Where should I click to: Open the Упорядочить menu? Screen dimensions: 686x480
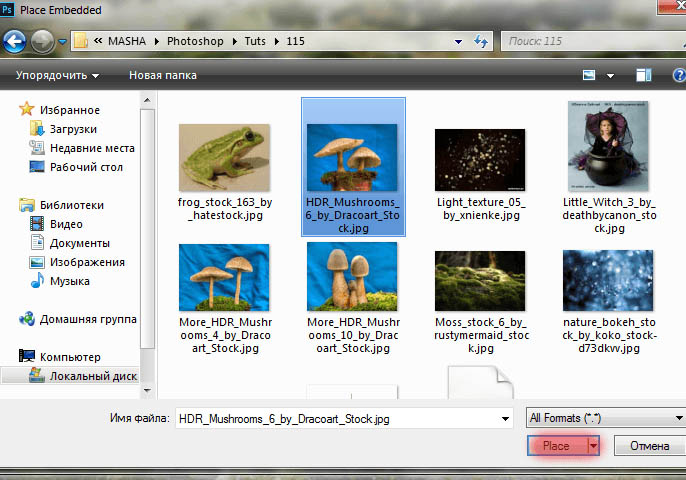(57, 75)
